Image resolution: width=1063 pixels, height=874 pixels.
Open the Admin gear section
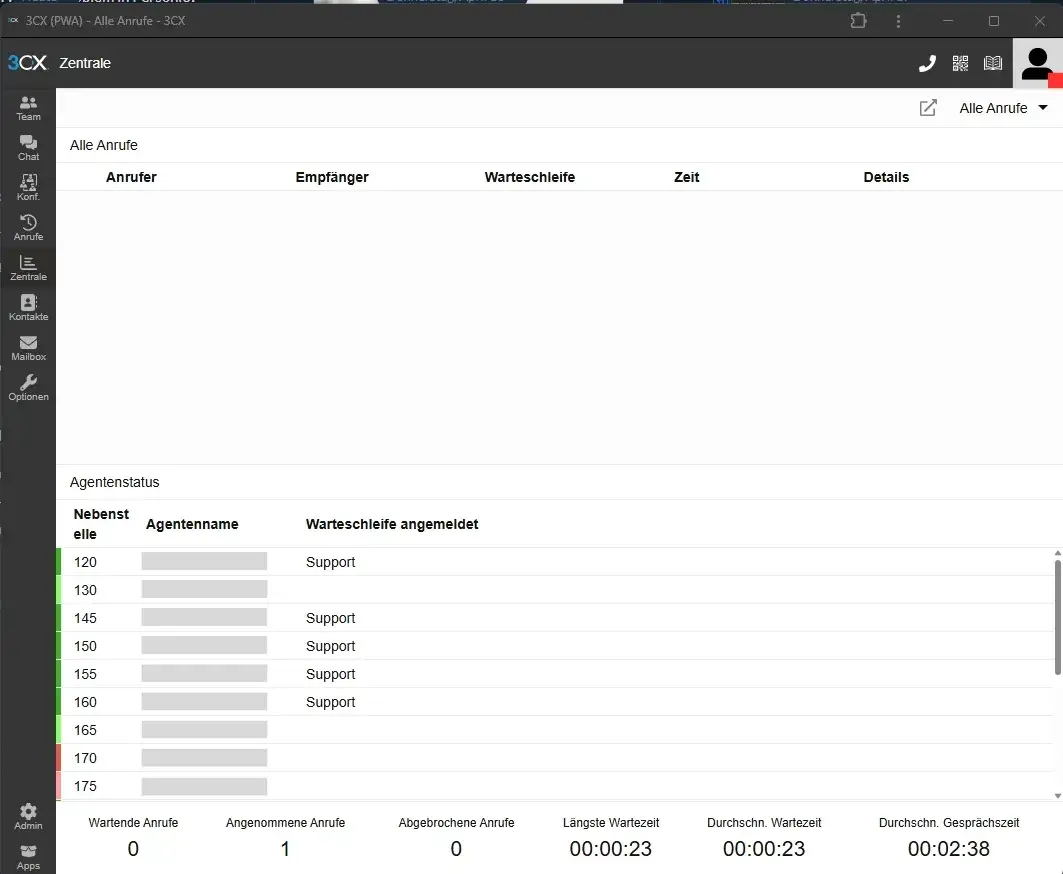[x=28, y=816]
